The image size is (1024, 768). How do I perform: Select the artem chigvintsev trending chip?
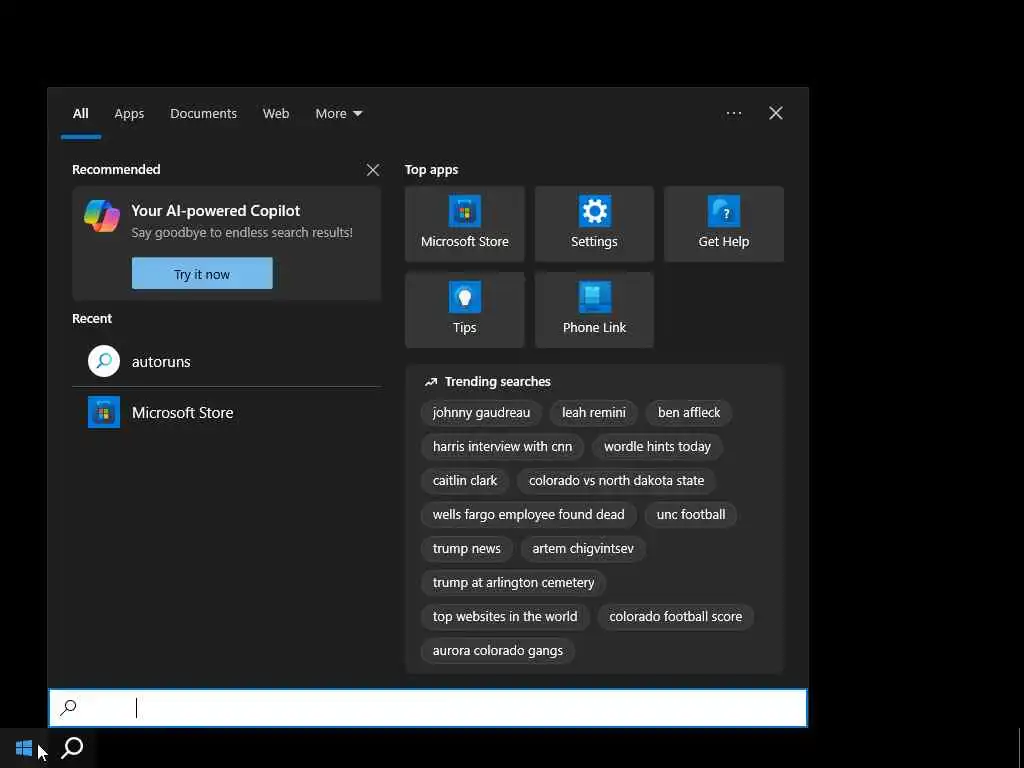583,549
